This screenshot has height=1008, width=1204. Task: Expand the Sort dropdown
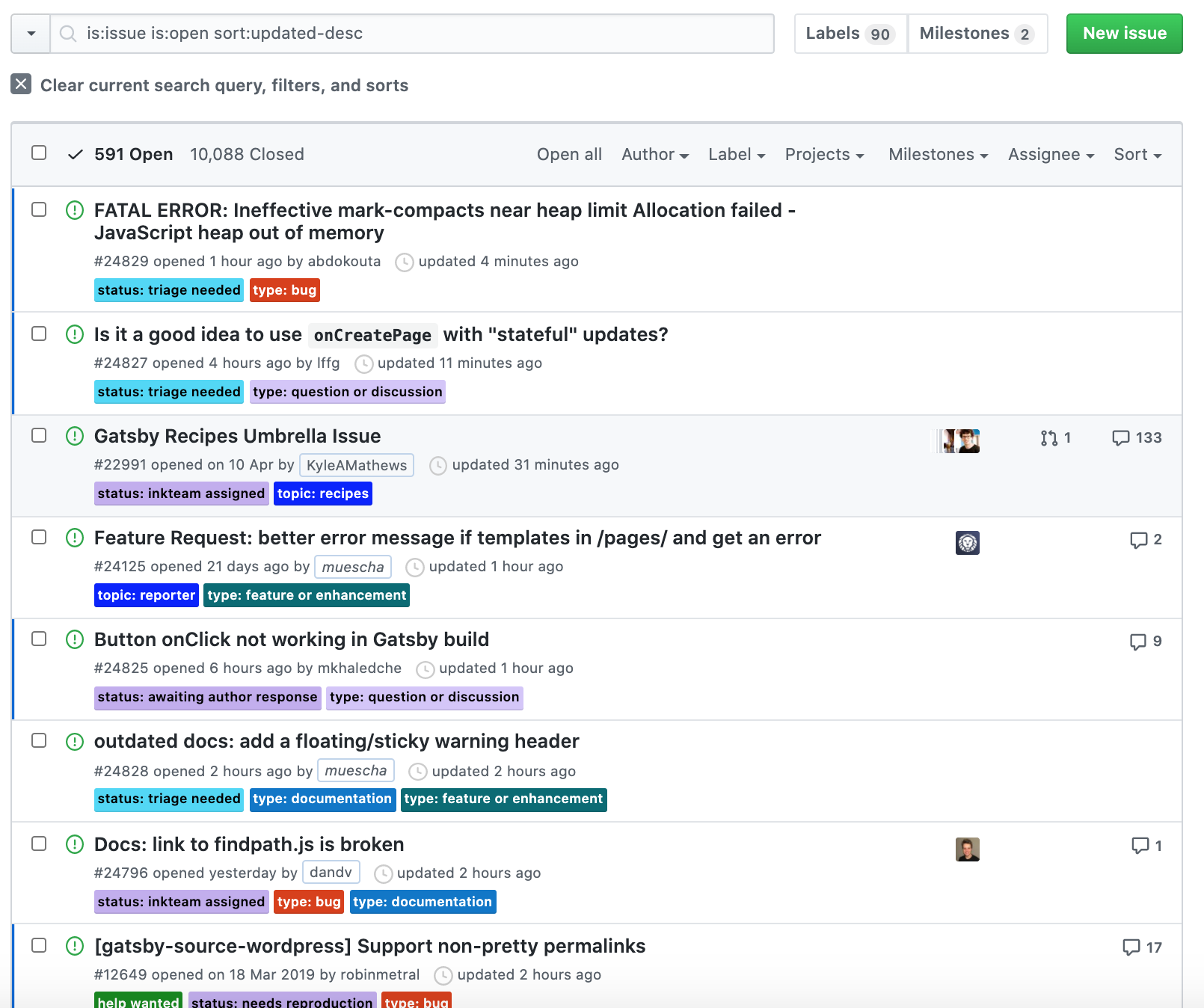tap(1137, 155)
